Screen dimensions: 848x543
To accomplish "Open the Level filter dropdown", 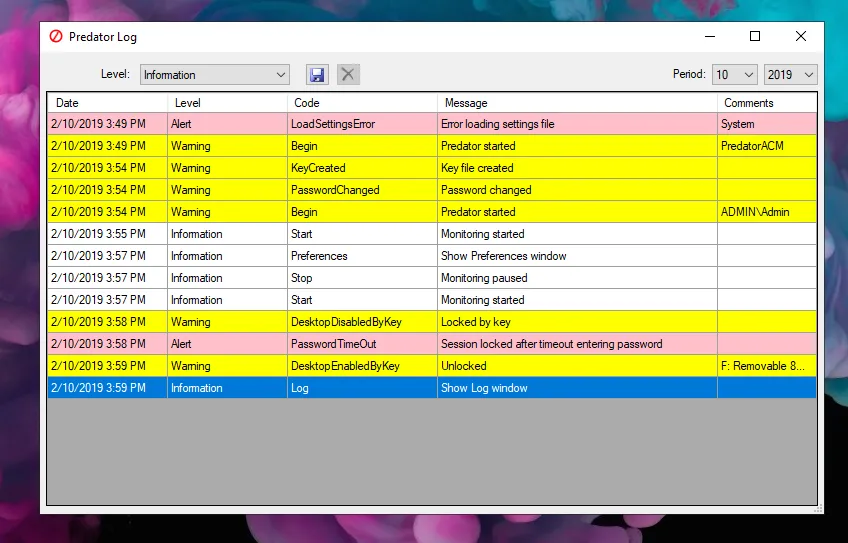I will coord(214,75).
